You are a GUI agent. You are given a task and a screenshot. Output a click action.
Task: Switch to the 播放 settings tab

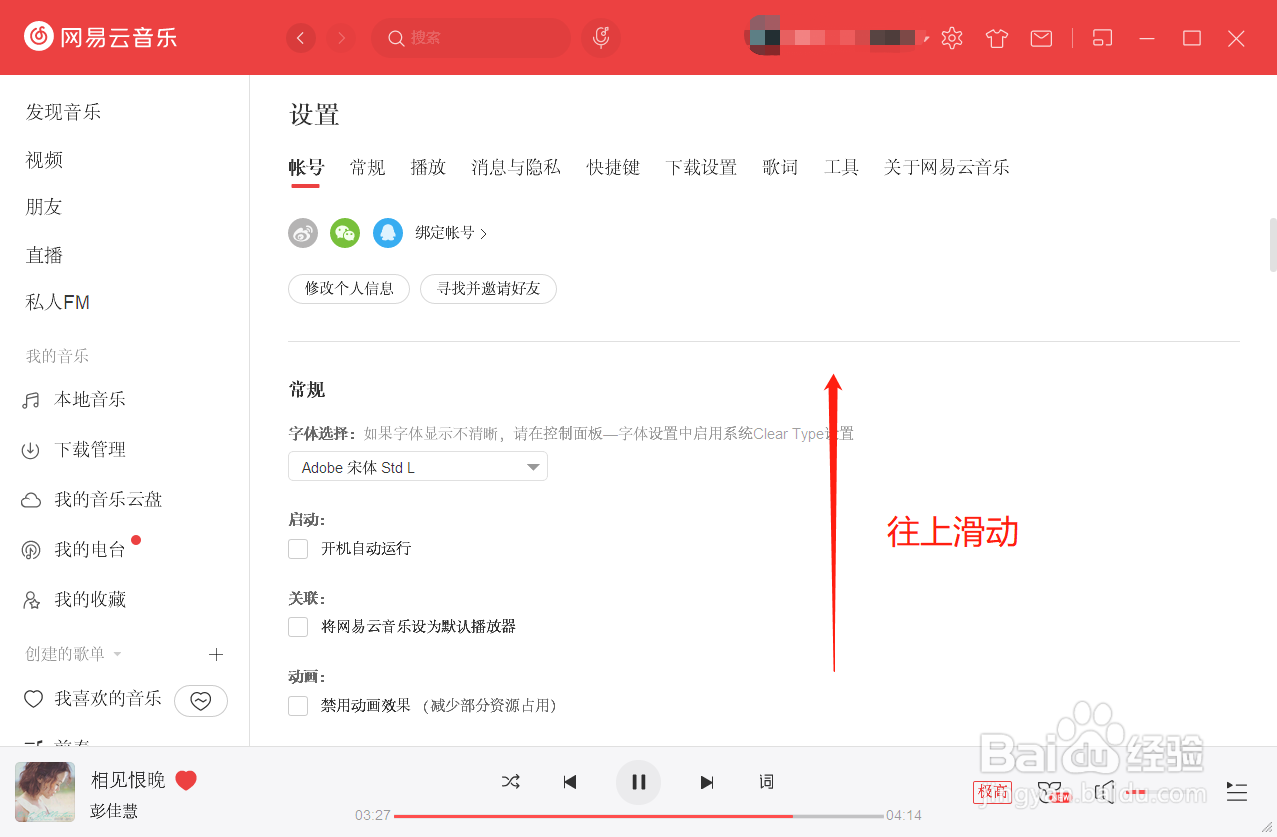428,168
